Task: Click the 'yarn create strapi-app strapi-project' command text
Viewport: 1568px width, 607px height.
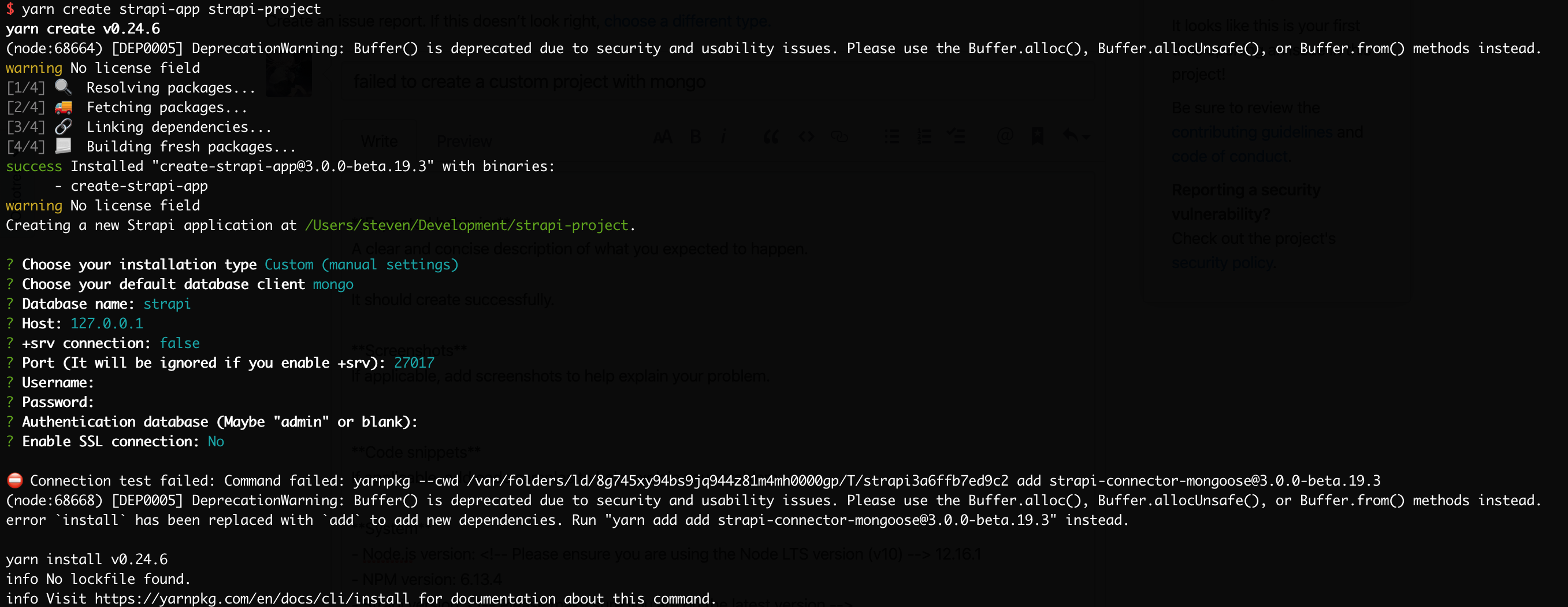Action: [x=172, y=9]
